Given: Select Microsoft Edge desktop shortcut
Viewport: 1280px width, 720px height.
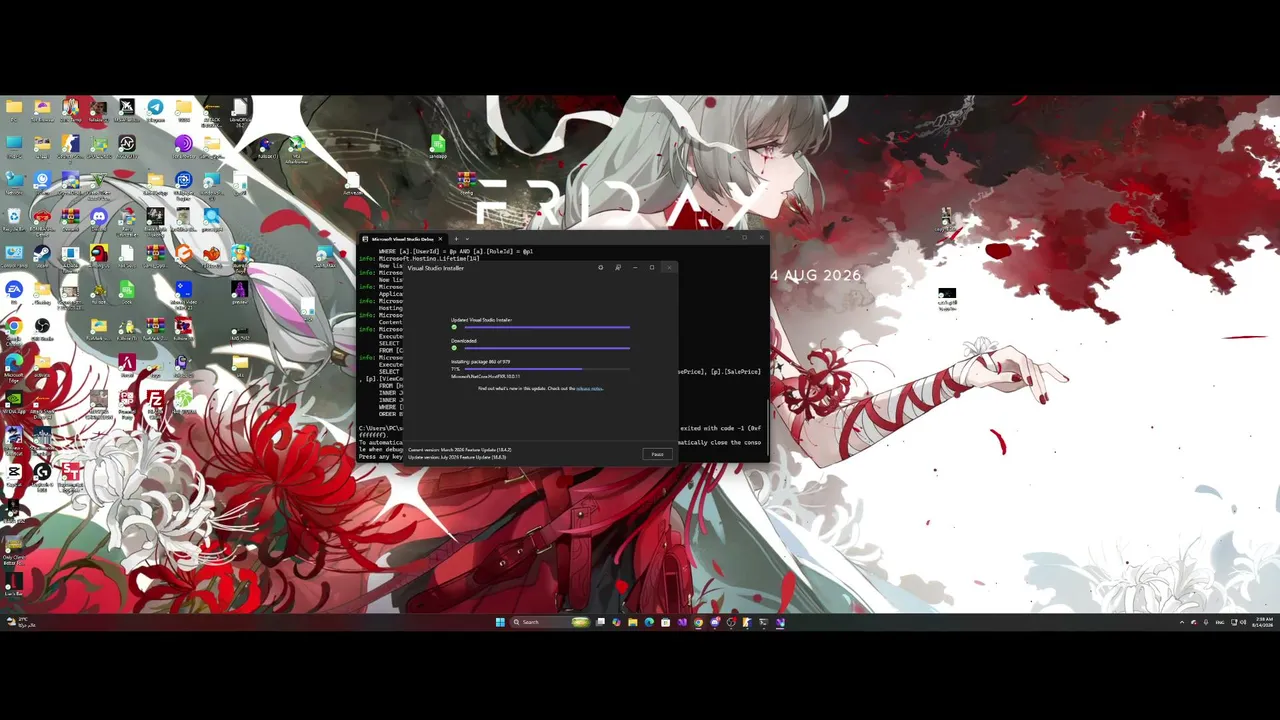Looking at the screenshot, I should (x=14, y=365).
